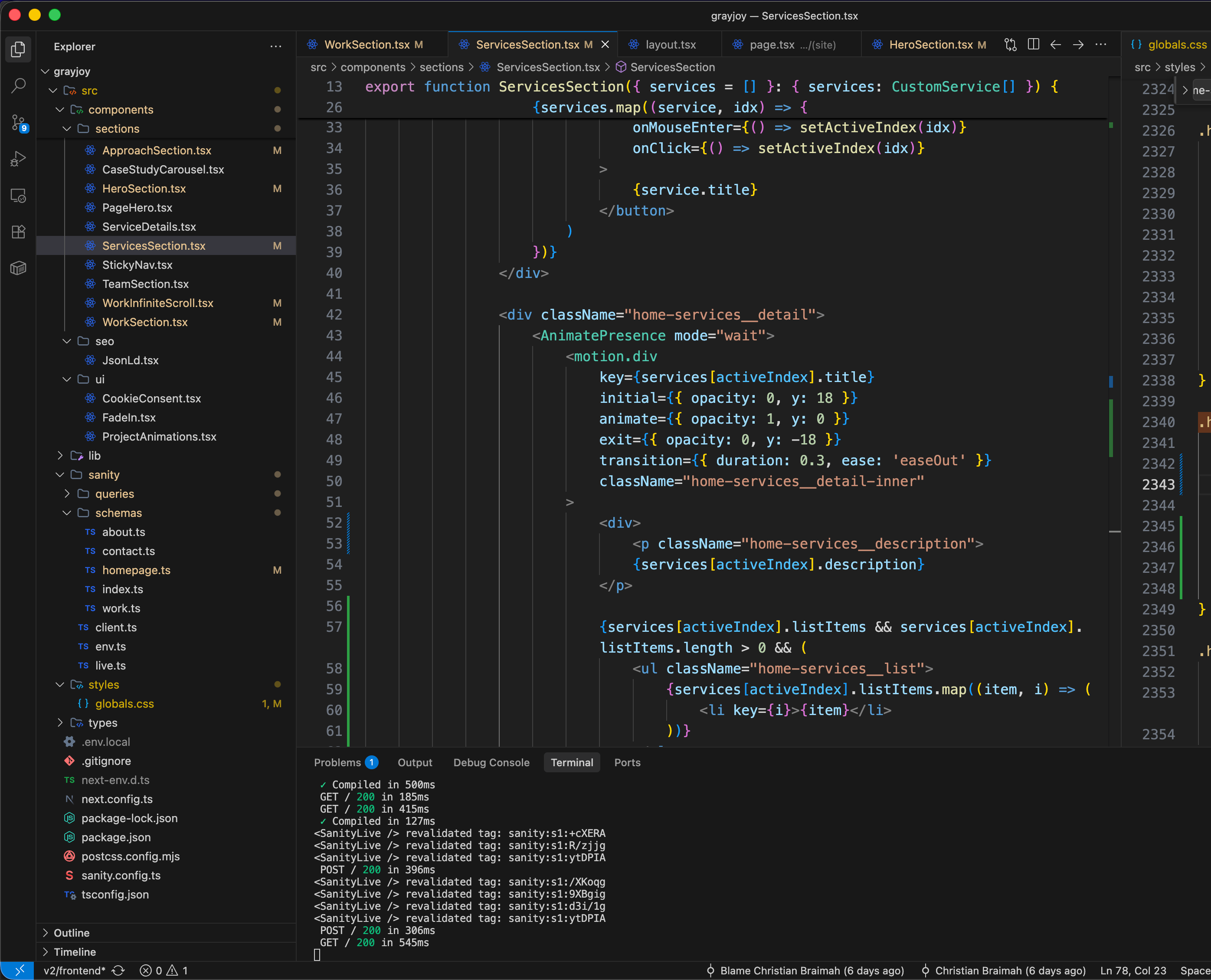Screen dimensions: 1211x980
Task: Open homepage.ts in the explorer
Action: click(136, 570)
